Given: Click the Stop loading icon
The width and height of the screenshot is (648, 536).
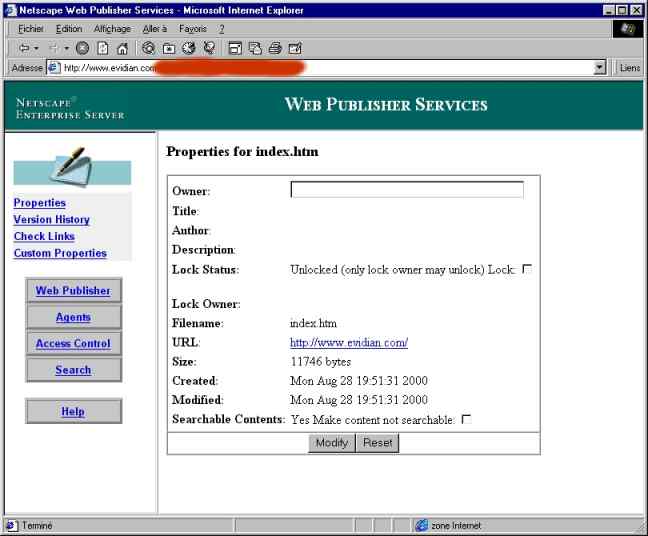Looking at the screenshot, I should [82, 48].
